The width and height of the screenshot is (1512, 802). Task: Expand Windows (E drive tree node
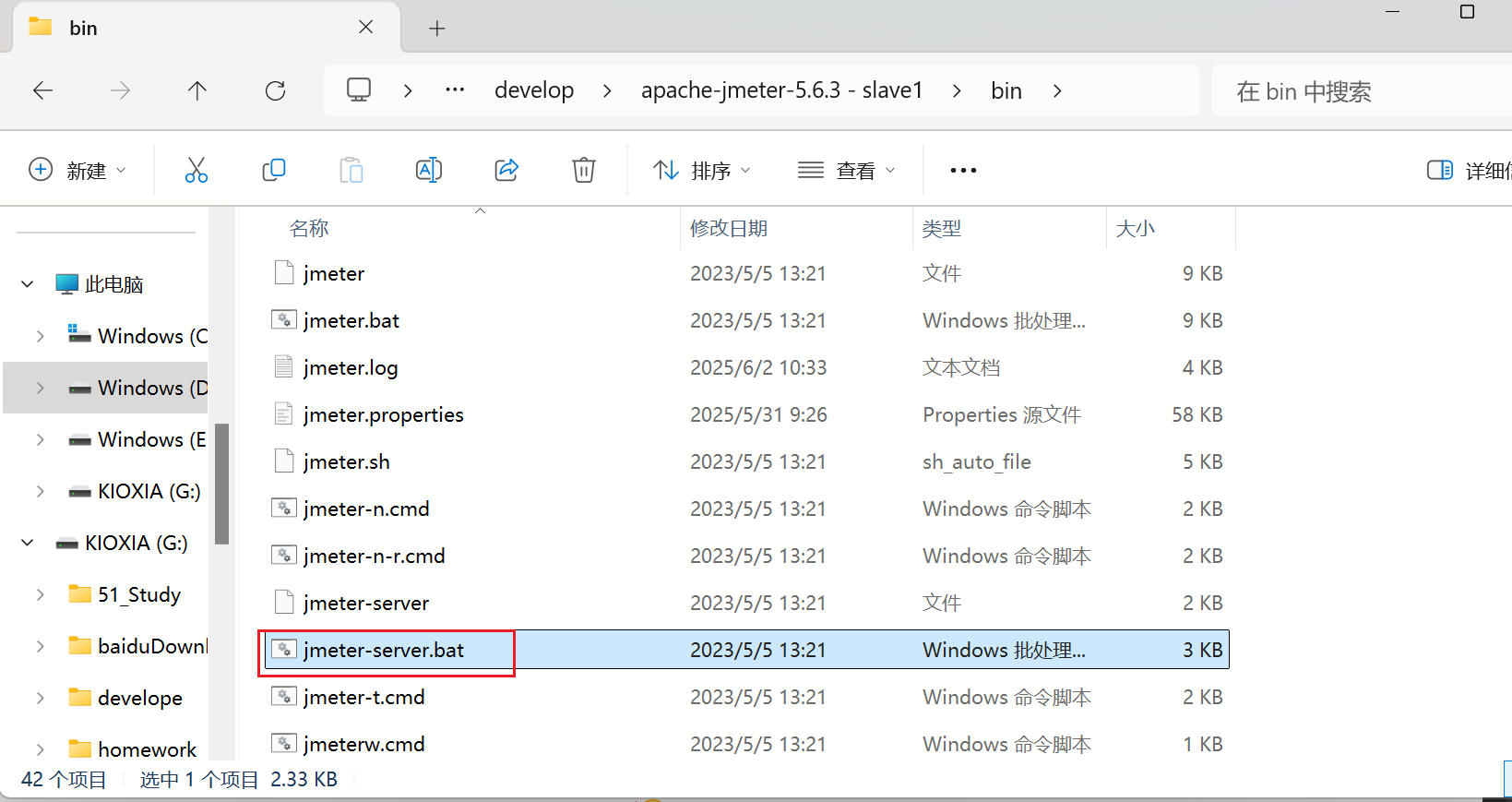41,439
